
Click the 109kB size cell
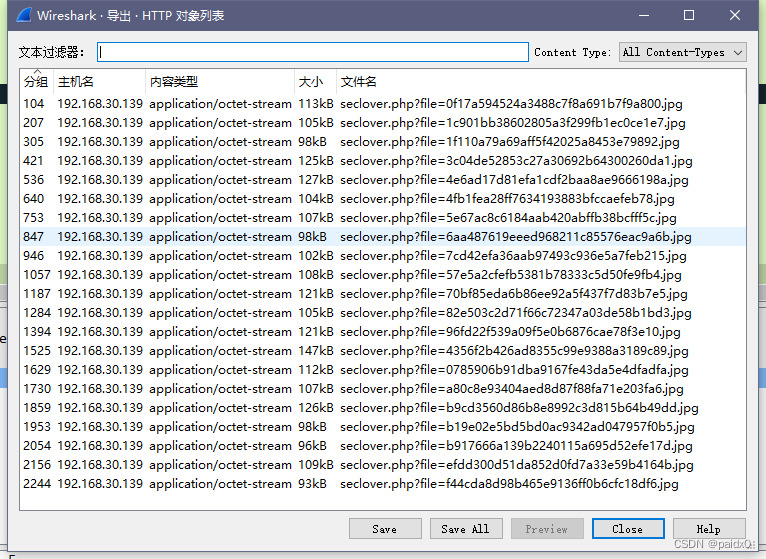click(316, 465)
